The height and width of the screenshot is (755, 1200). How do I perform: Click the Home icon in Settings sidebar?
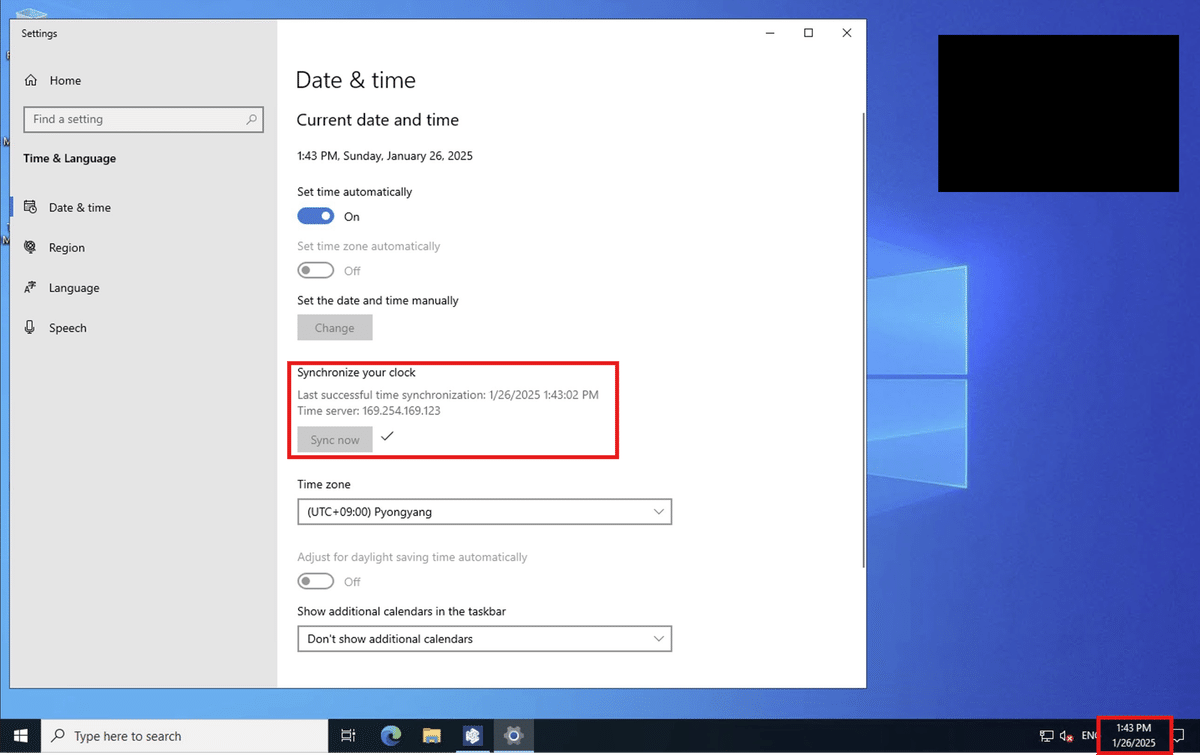pyautogui.click(x=33, y=80)
